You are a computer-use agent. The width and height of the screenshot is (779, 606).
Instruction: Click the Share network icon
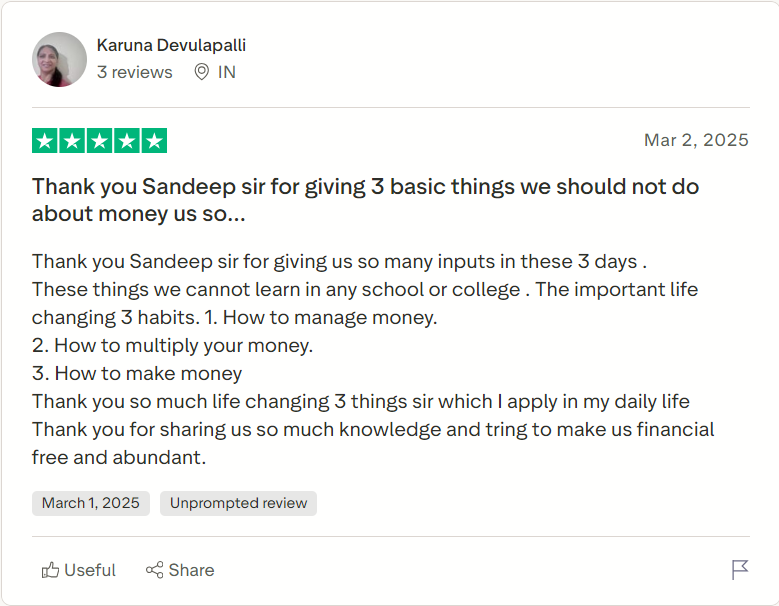[x=154, y=570]
